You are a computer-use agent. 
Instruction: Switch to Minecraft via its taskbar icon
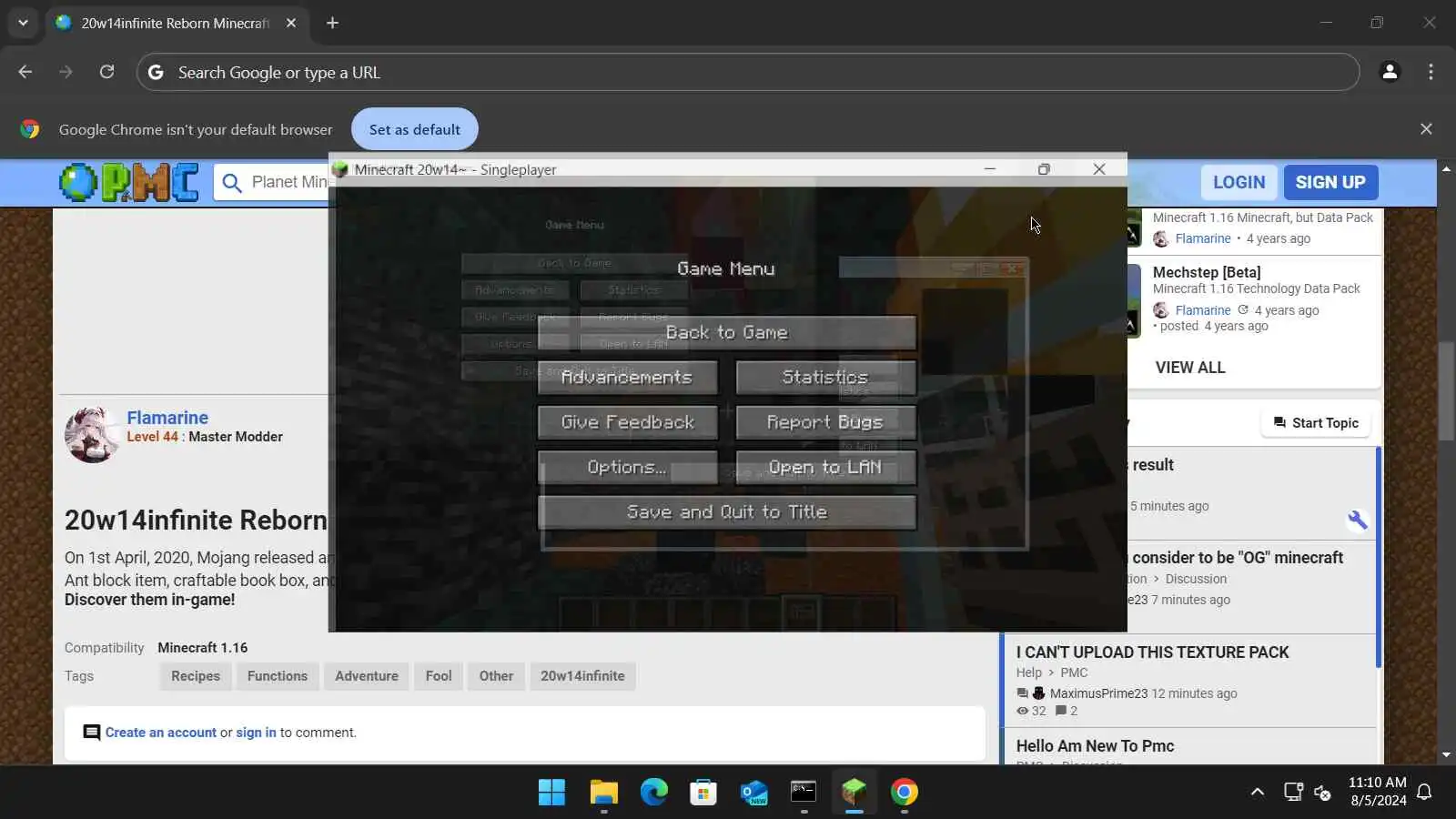[854, 793]
